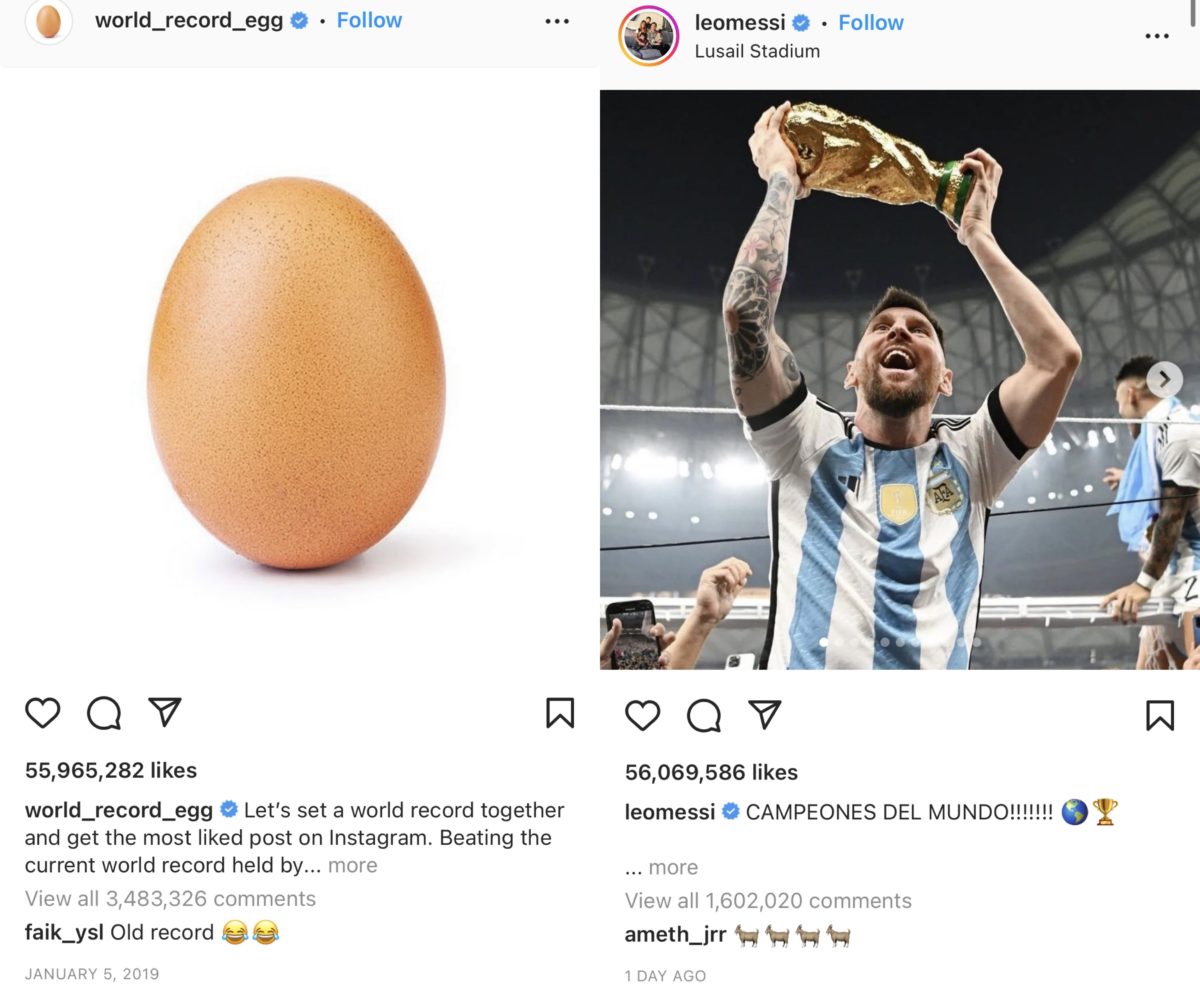Expand the egg caption with 'more'
This screenshot has width=1200, height=990.
353,866
